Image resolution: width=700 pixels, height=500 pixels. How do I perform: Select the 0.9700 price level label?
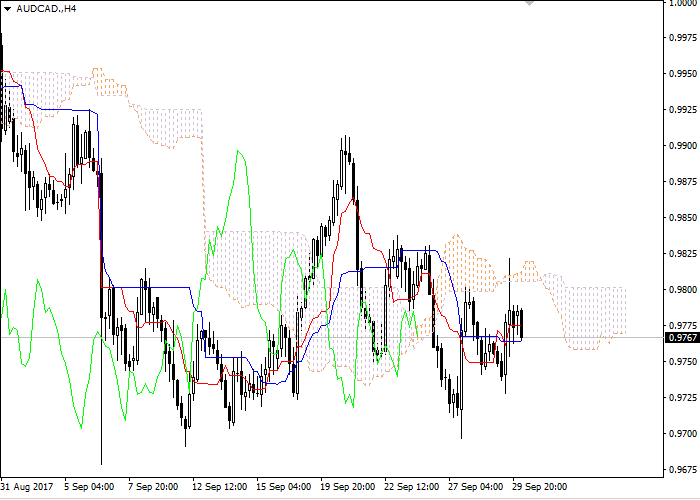[x=683, y=433]
